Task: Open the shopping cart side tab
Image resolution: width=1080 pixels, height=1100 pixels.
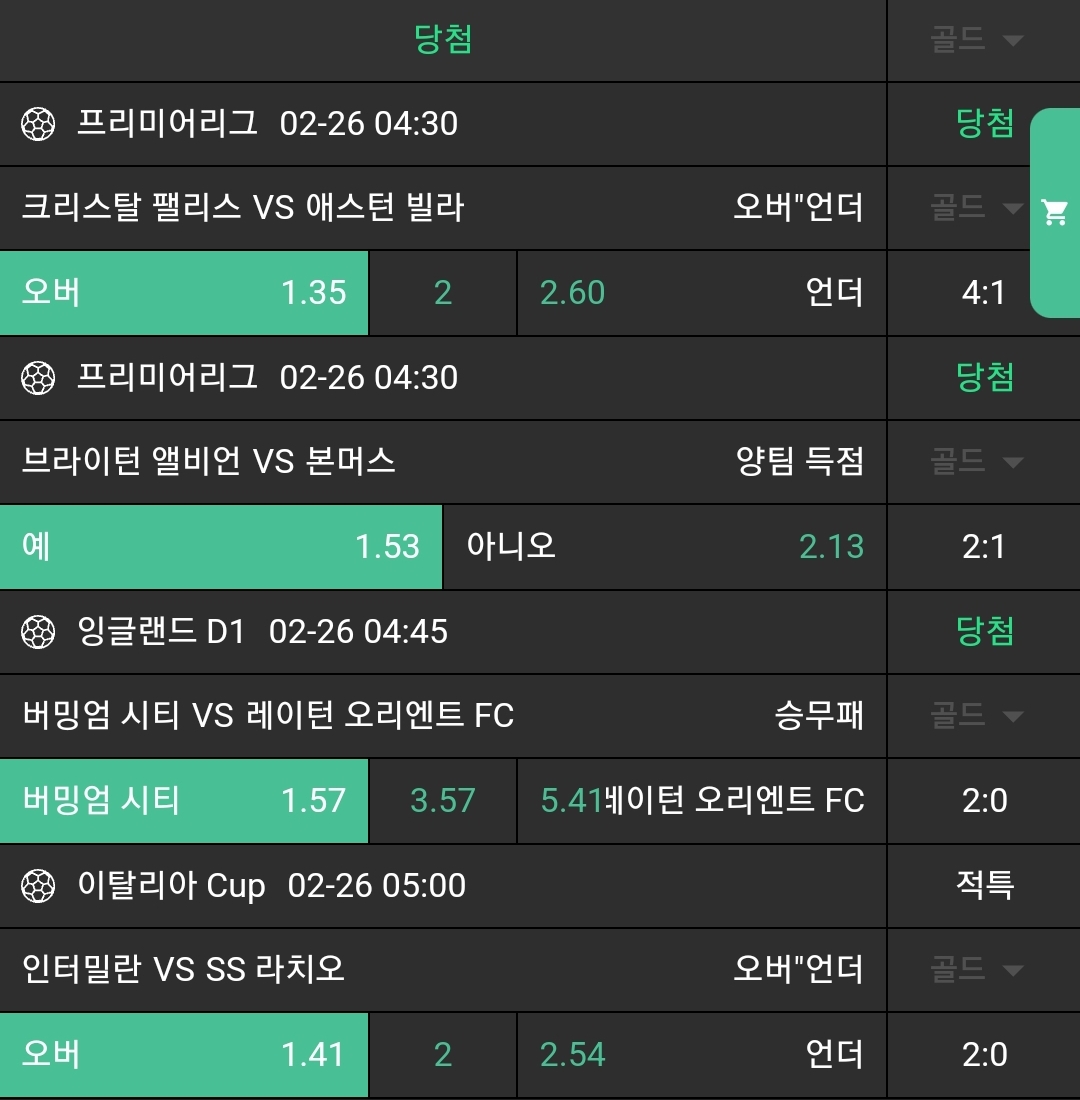Action: 1055,212
